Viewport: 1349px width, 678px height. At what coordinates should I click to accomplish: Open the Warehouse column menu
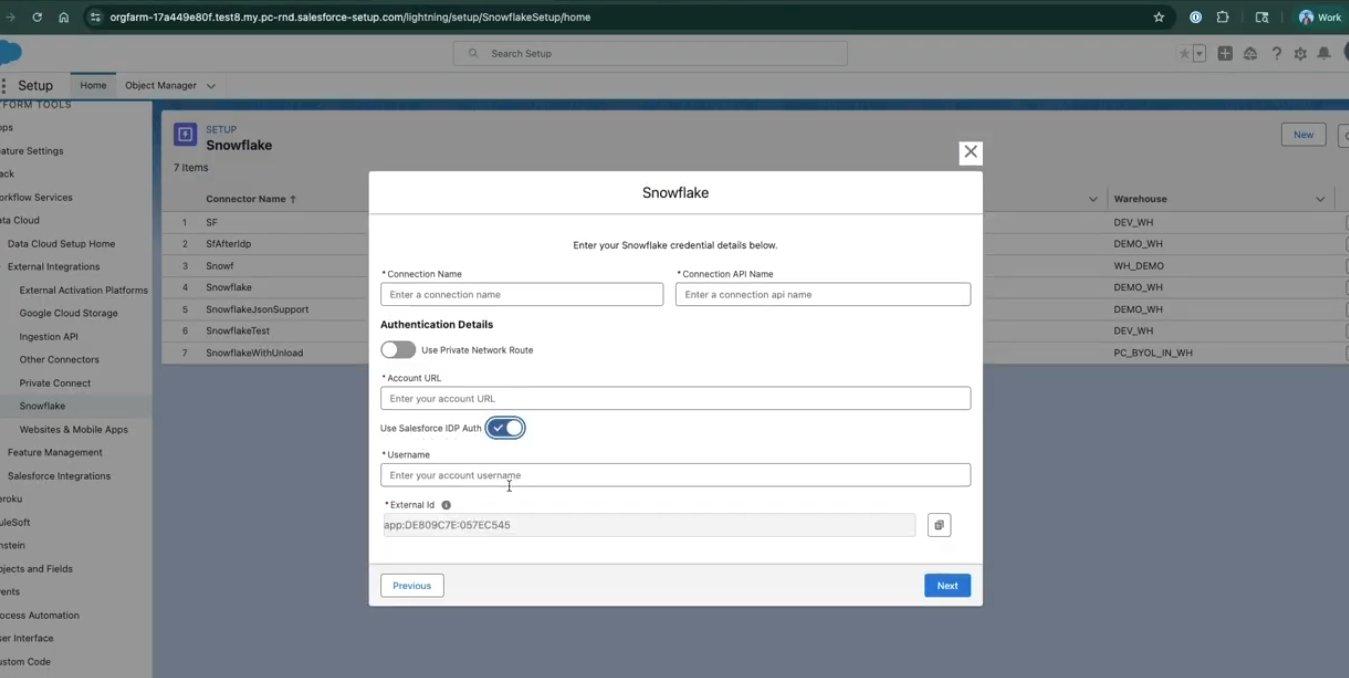click(x=1320, y=199)
